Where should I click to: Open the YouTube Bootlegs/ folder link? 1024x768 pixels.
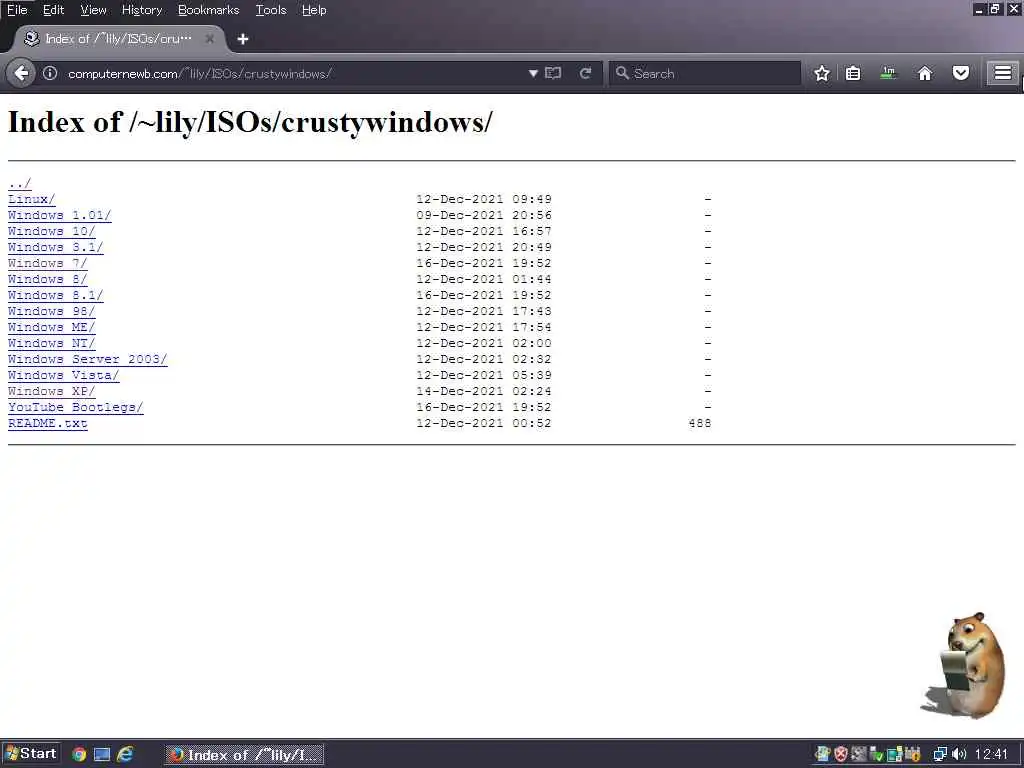pos(76,407)
